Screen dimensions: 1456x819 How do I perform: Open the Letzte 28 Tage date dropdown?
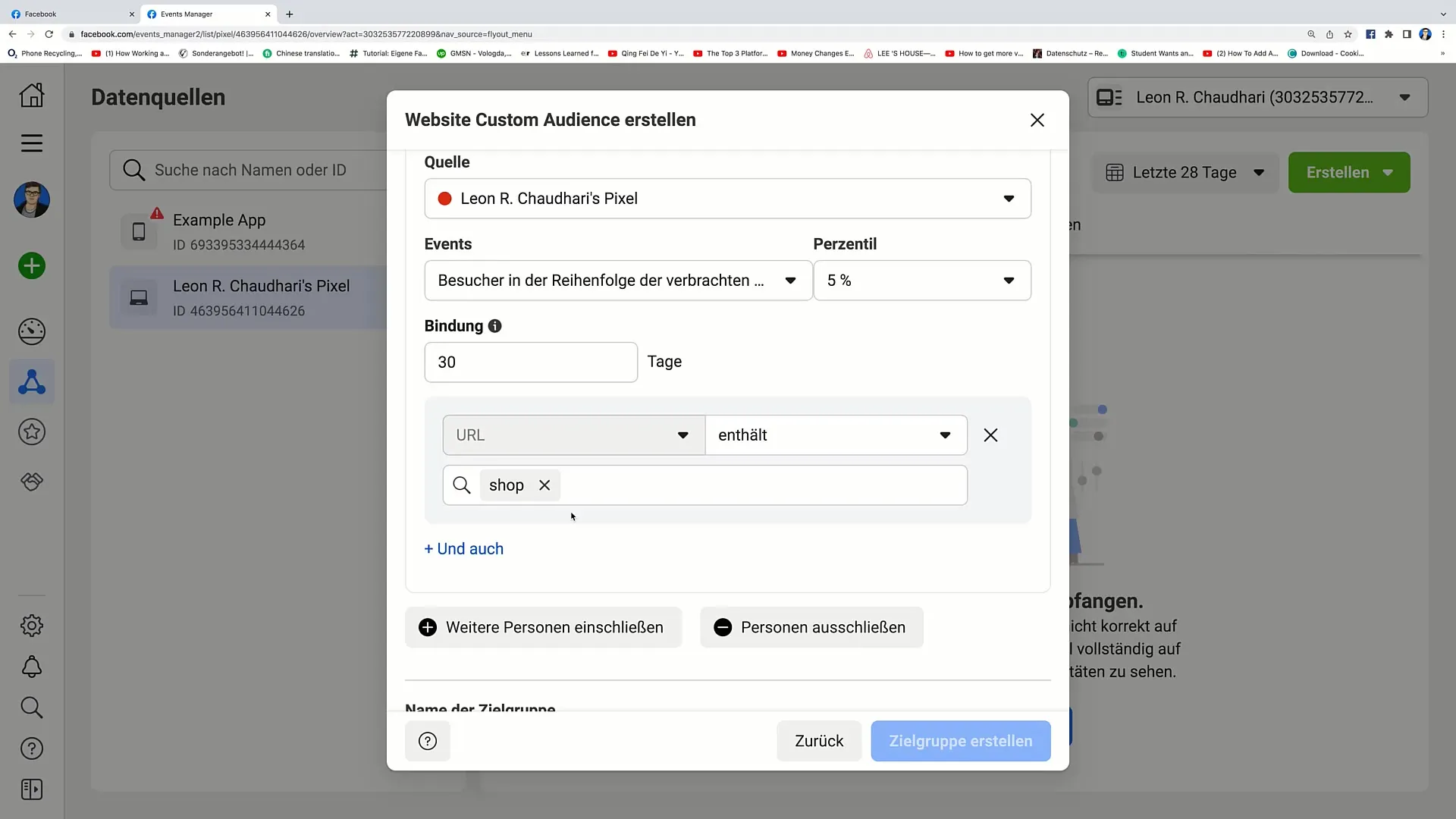pyautogui.click(x=1185, y=172)
